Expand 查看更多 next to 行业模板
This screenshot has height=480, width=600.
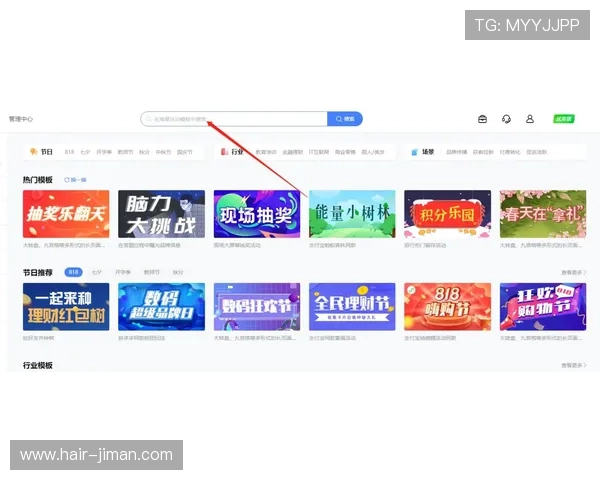point(573,365)
